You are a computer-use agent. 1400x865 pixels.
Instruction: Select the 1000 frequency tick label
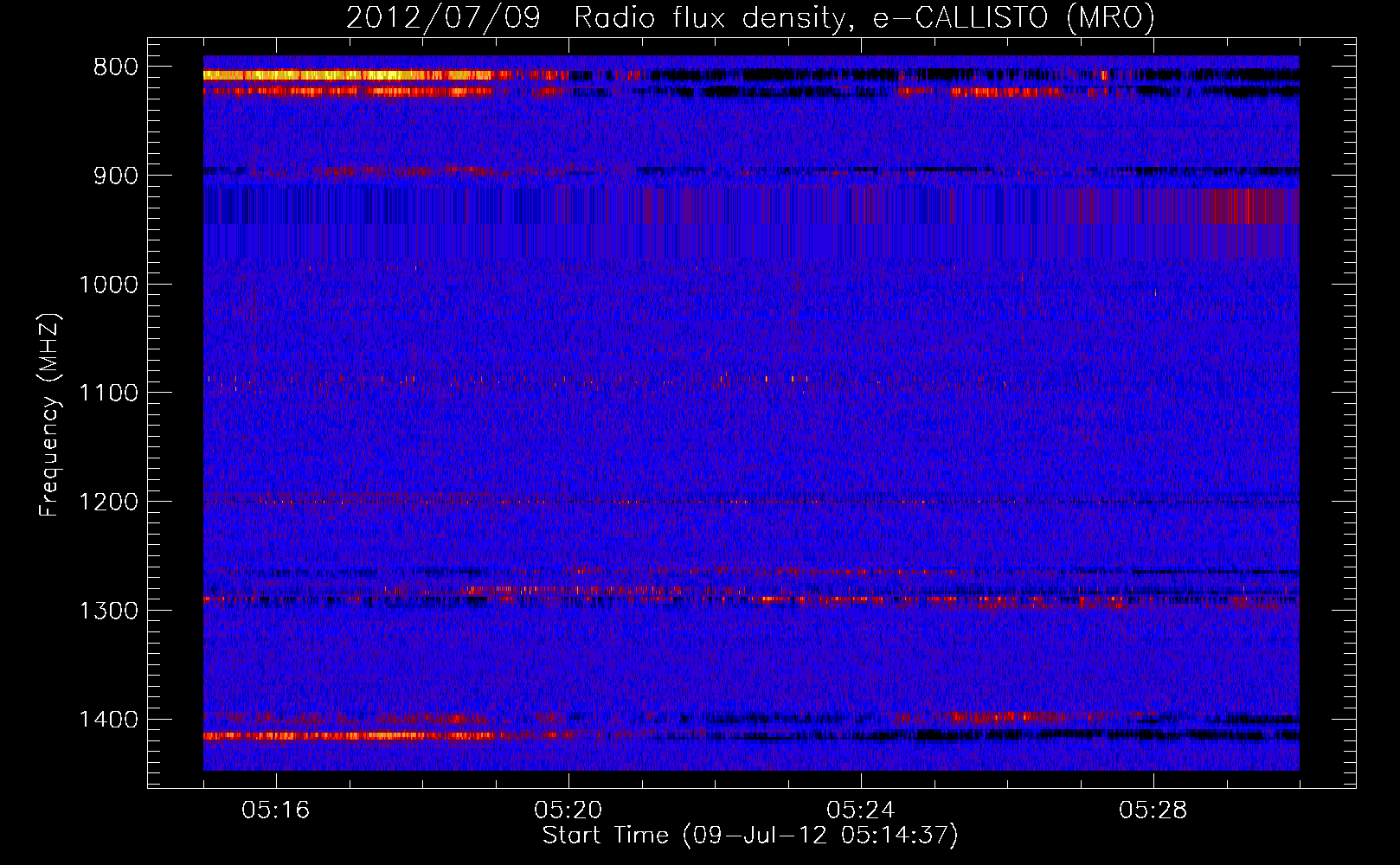pos(108,285)
